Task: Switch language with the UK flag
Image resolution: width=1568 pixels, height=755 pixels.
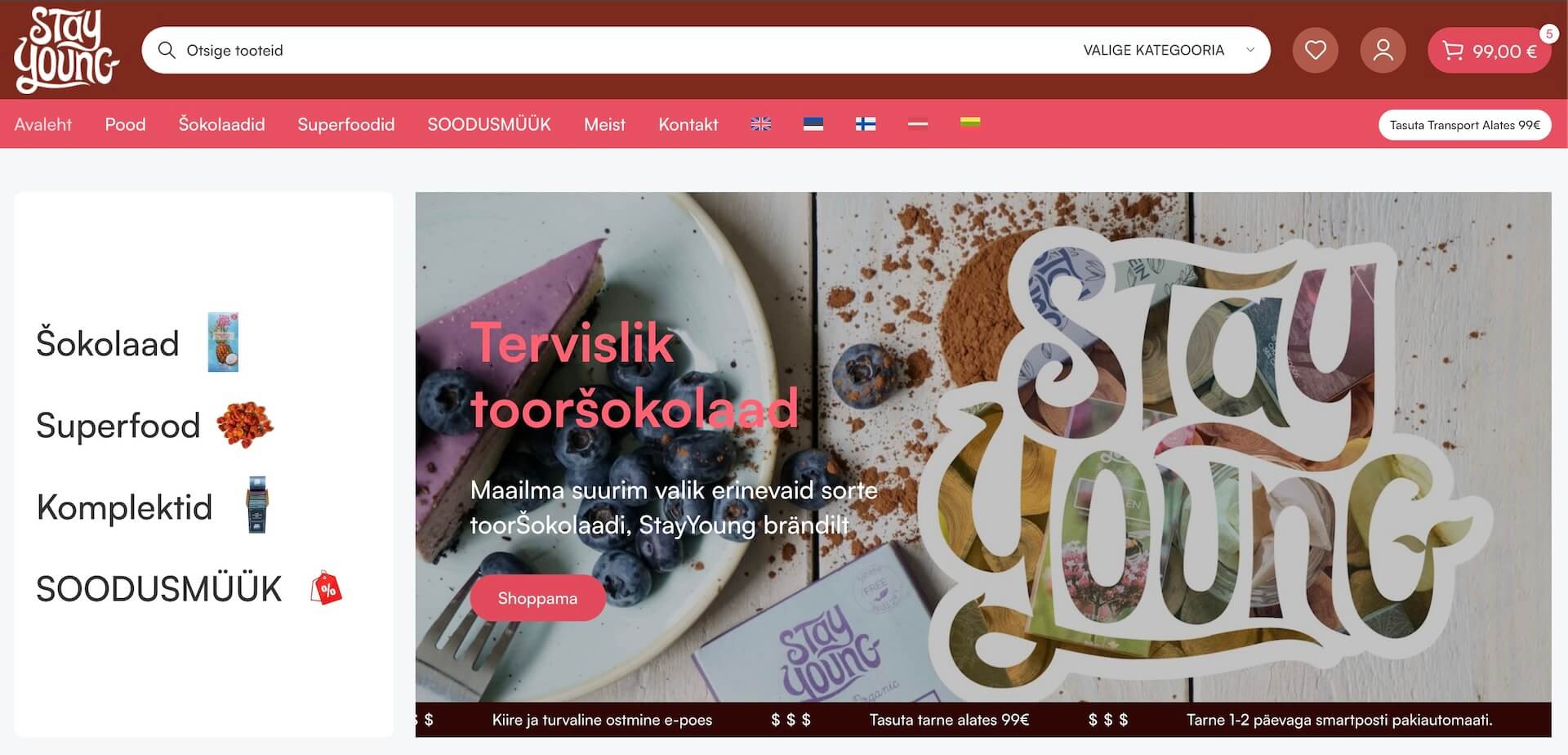Action: pyautogui.click(x=761, y=124)
